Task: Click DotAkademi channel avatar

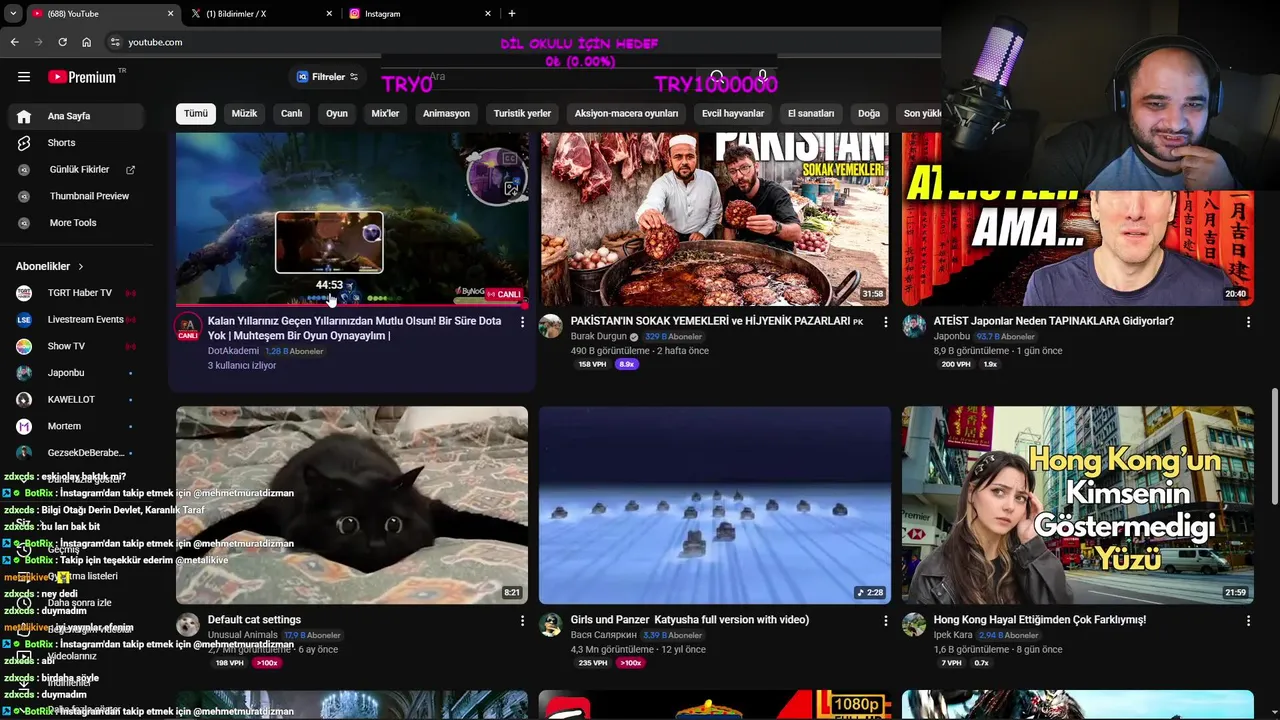Action: coord(188,327)
